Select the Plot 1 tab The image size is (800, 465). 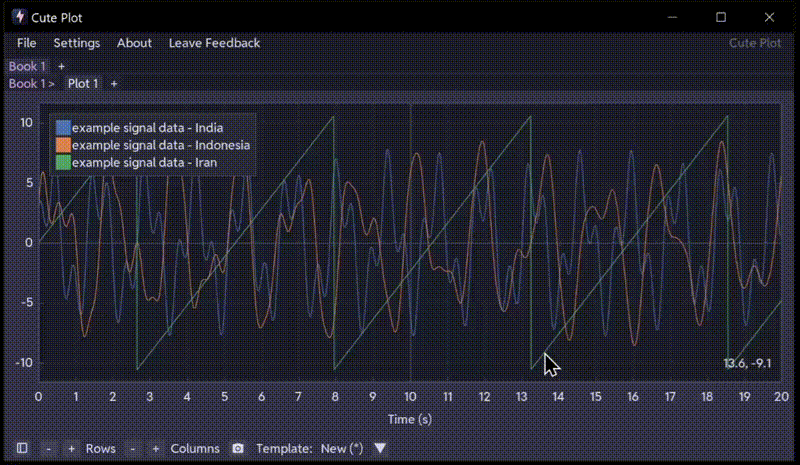coord(83,83)
